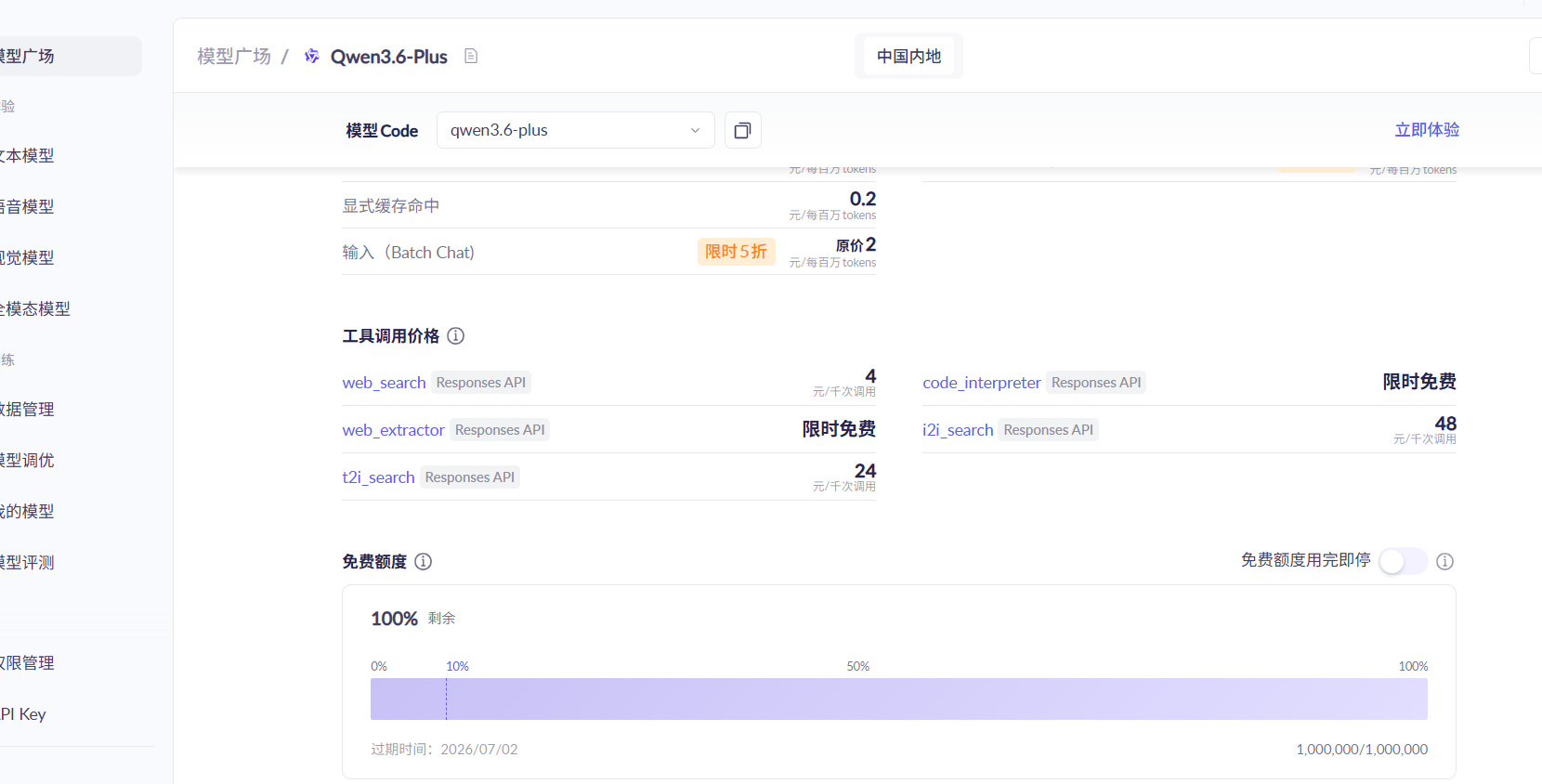
Task: Click the 原价2 price on the Batch Chat row
Action: click(856, 245)
